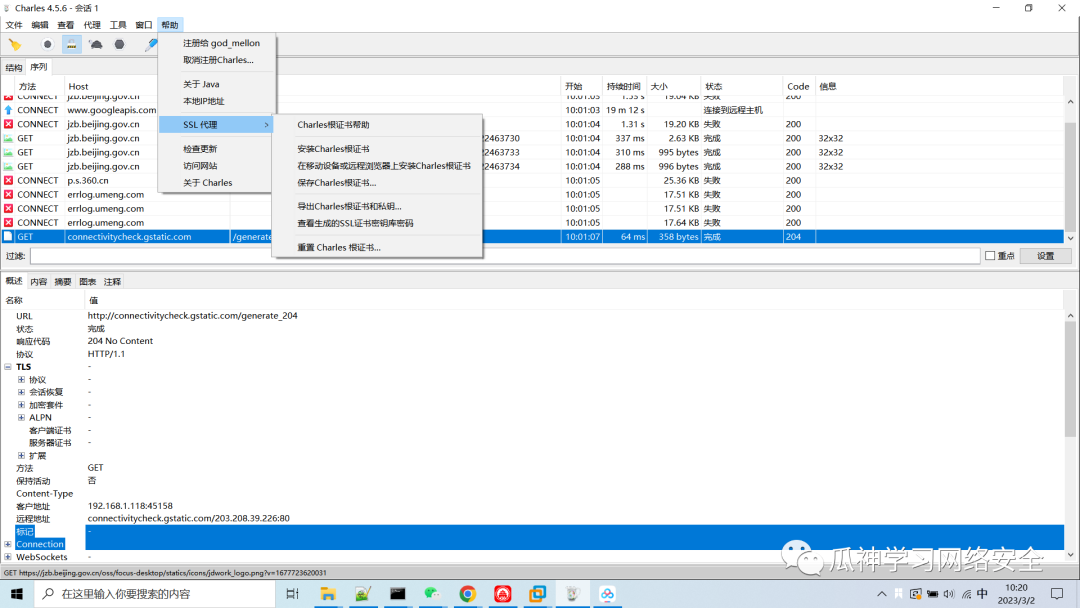Screen dimensions: 1080x608
Task: Click the upload arrow icon on the googleapis row
Action: click(x=8, y=110)
